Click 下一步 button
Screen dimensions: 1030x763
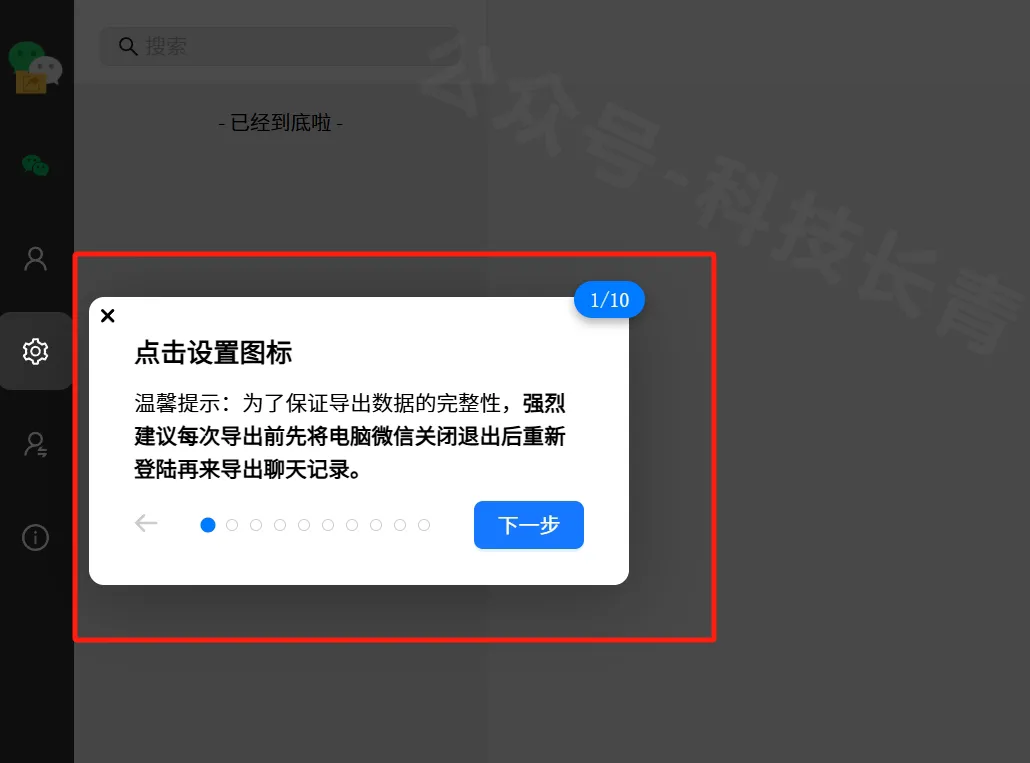click(x=529, y=525)
